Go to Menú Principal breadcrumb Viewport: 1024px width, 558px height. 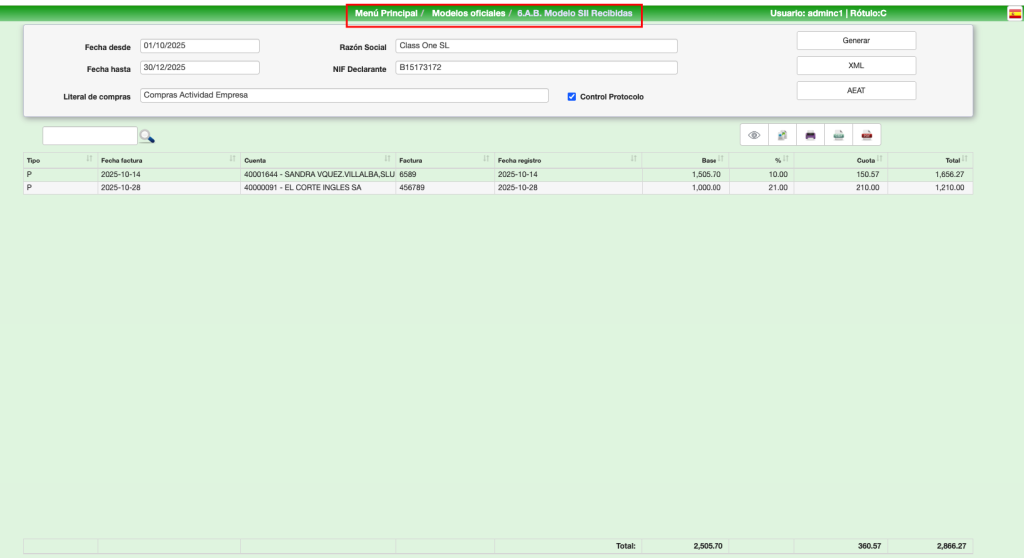[x=386, y=14]
